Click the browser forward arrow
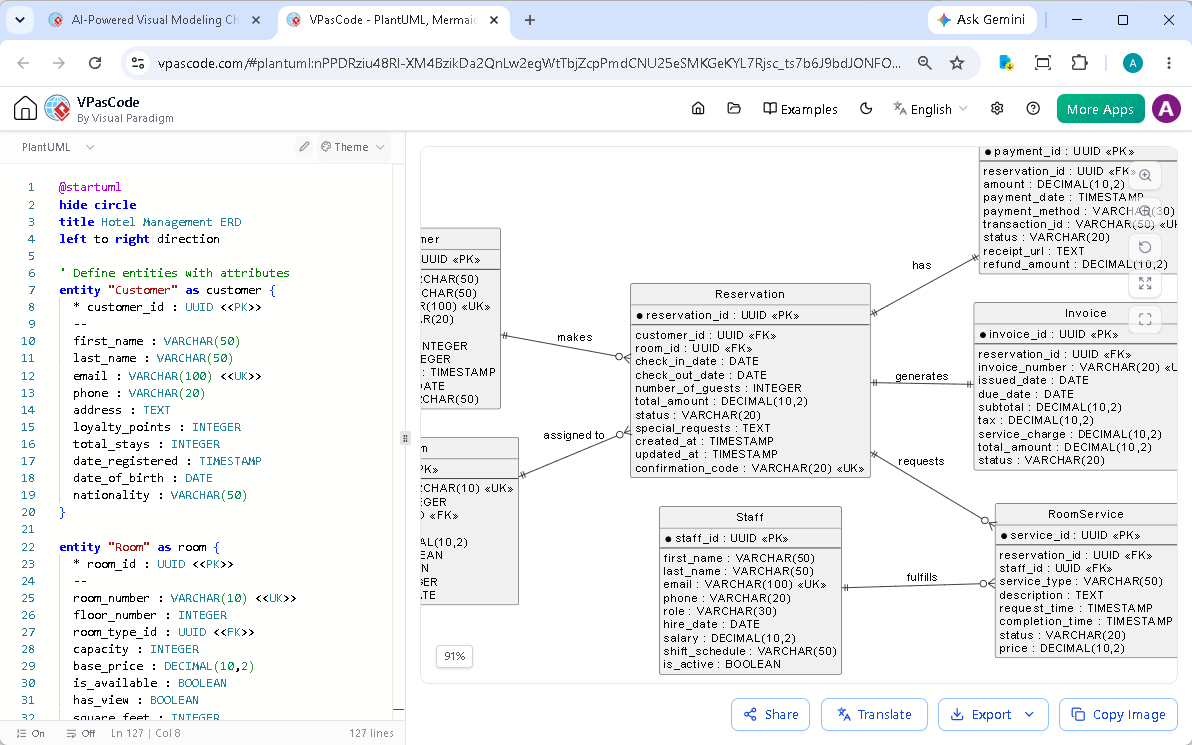Viewport: 1192px width, 745px height. pos(59,63)
